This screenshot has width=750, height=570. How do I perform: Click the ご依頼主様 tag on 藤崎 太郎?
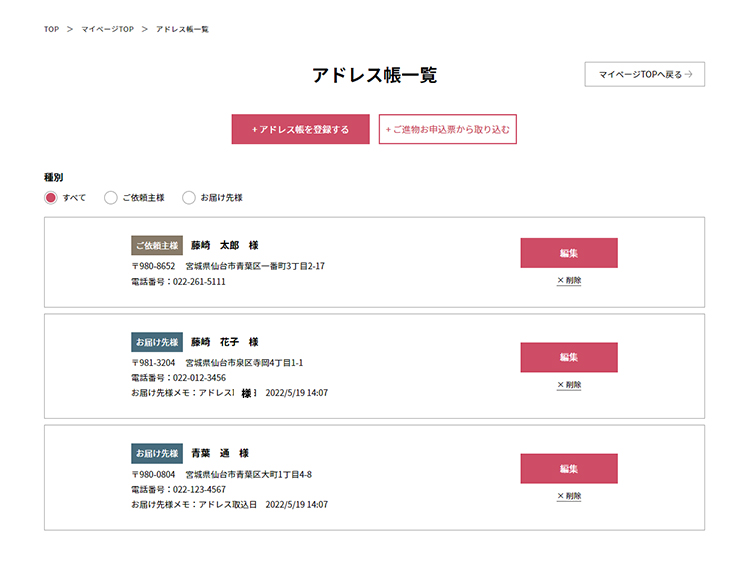[x=157, y=245]
